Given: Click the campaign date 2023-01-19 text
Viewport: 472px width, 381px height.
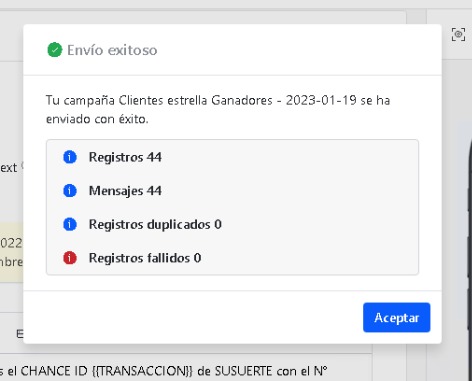Looking at the screenshot, I should point(321,100).
